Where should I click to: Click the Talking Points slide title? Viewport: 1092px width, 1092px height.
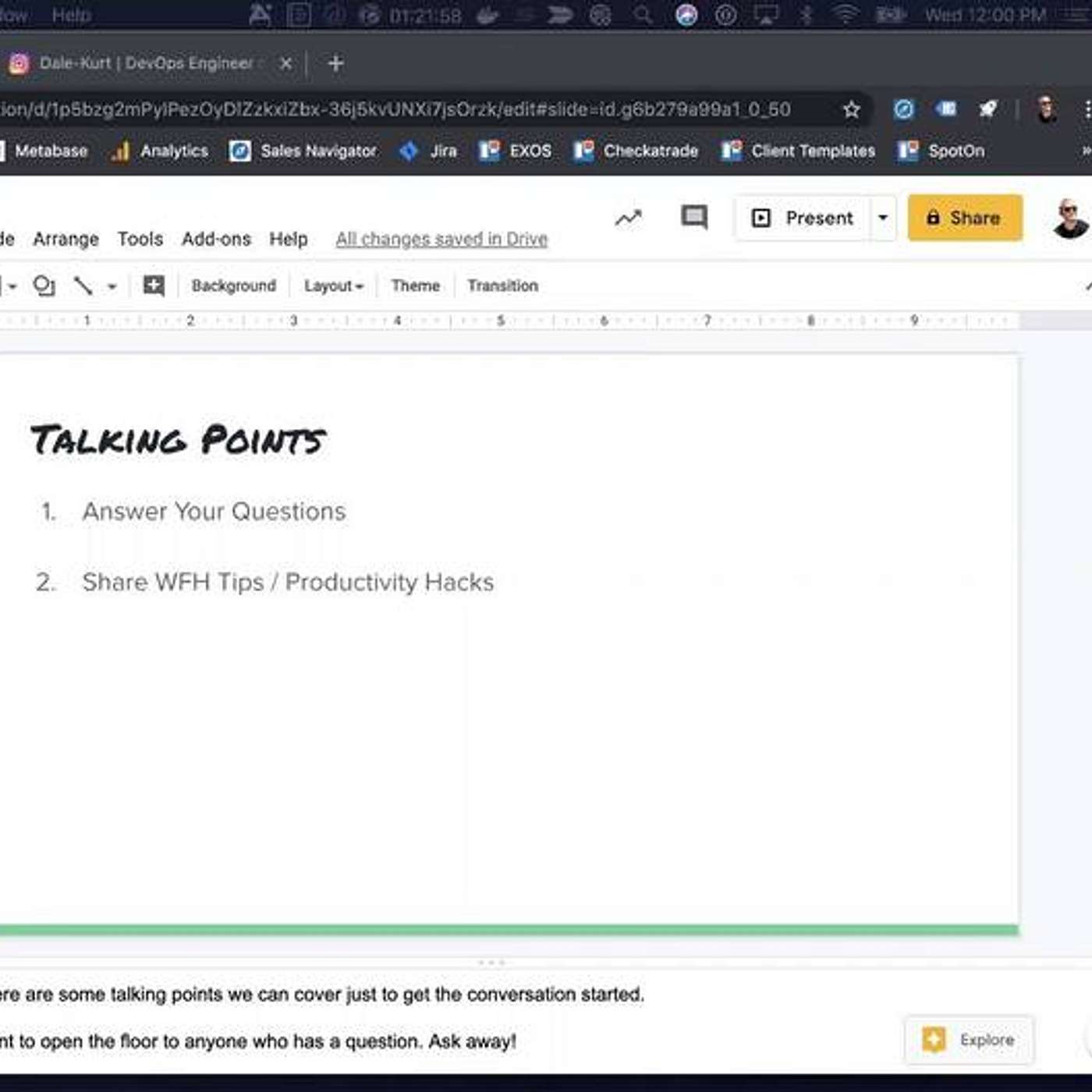point(179,441)
